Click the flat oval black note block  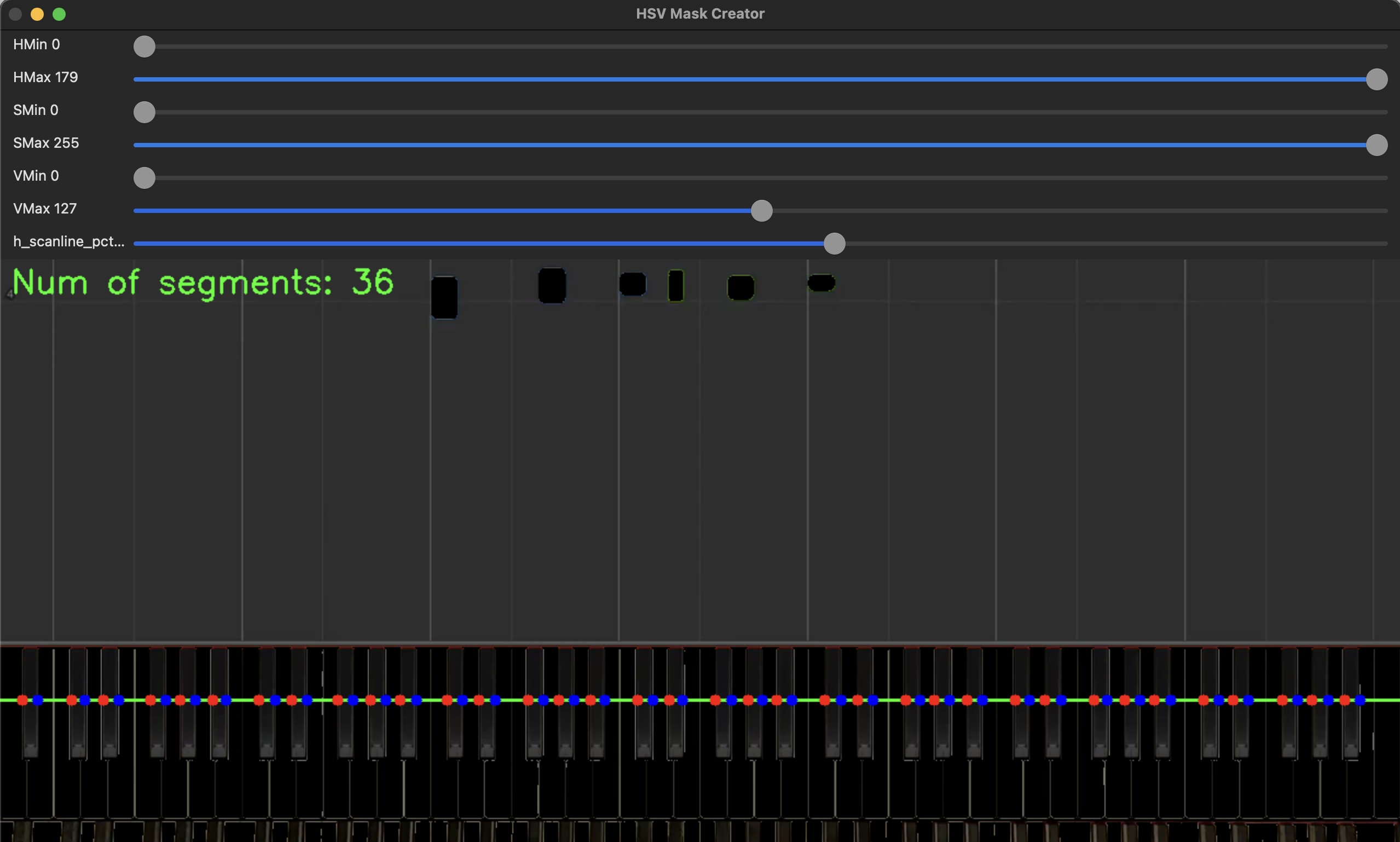pyautogui.click(x=820, y=282)
